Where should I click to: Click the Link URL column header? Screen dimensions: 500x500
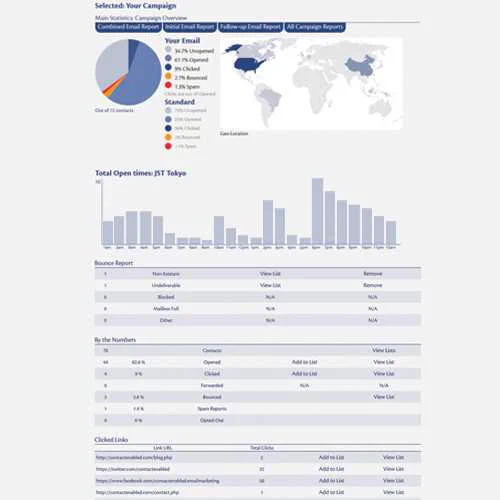[x=163, y=448]
